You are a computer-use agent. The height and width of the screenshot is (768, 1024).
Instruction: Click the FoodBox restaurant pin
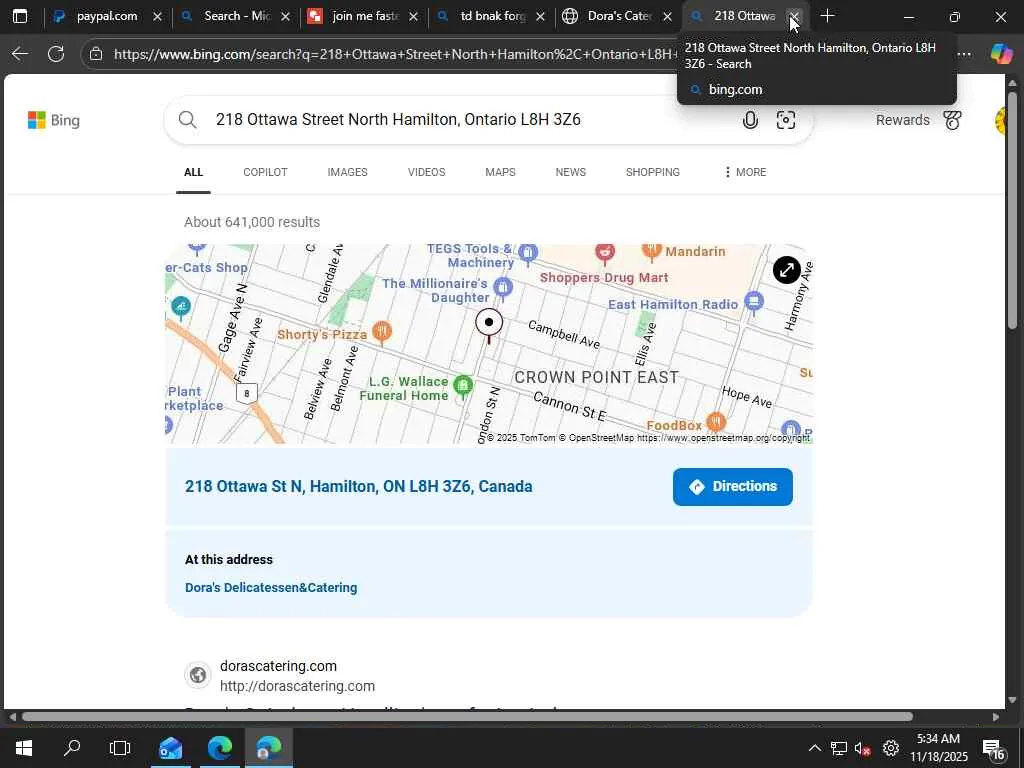716,423
